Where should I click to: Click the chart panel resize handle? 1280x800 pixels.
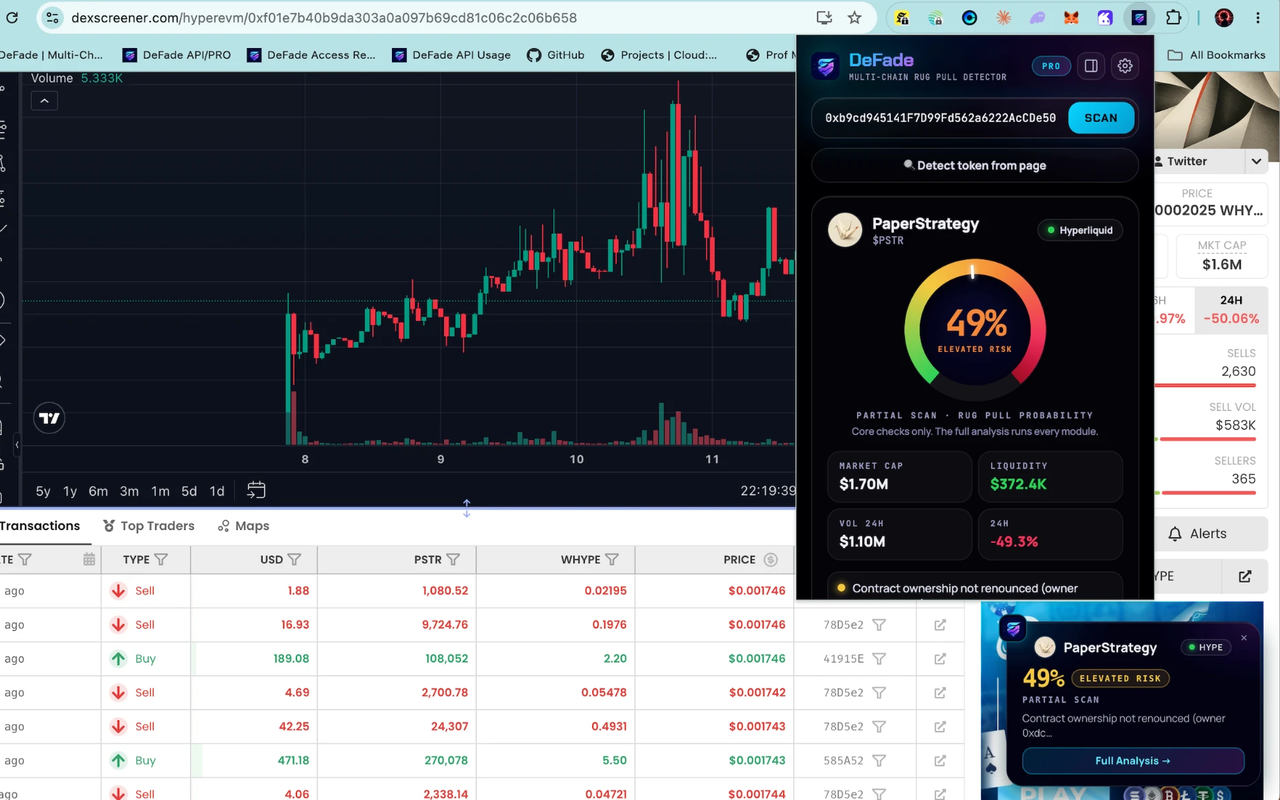coord(466,508)
